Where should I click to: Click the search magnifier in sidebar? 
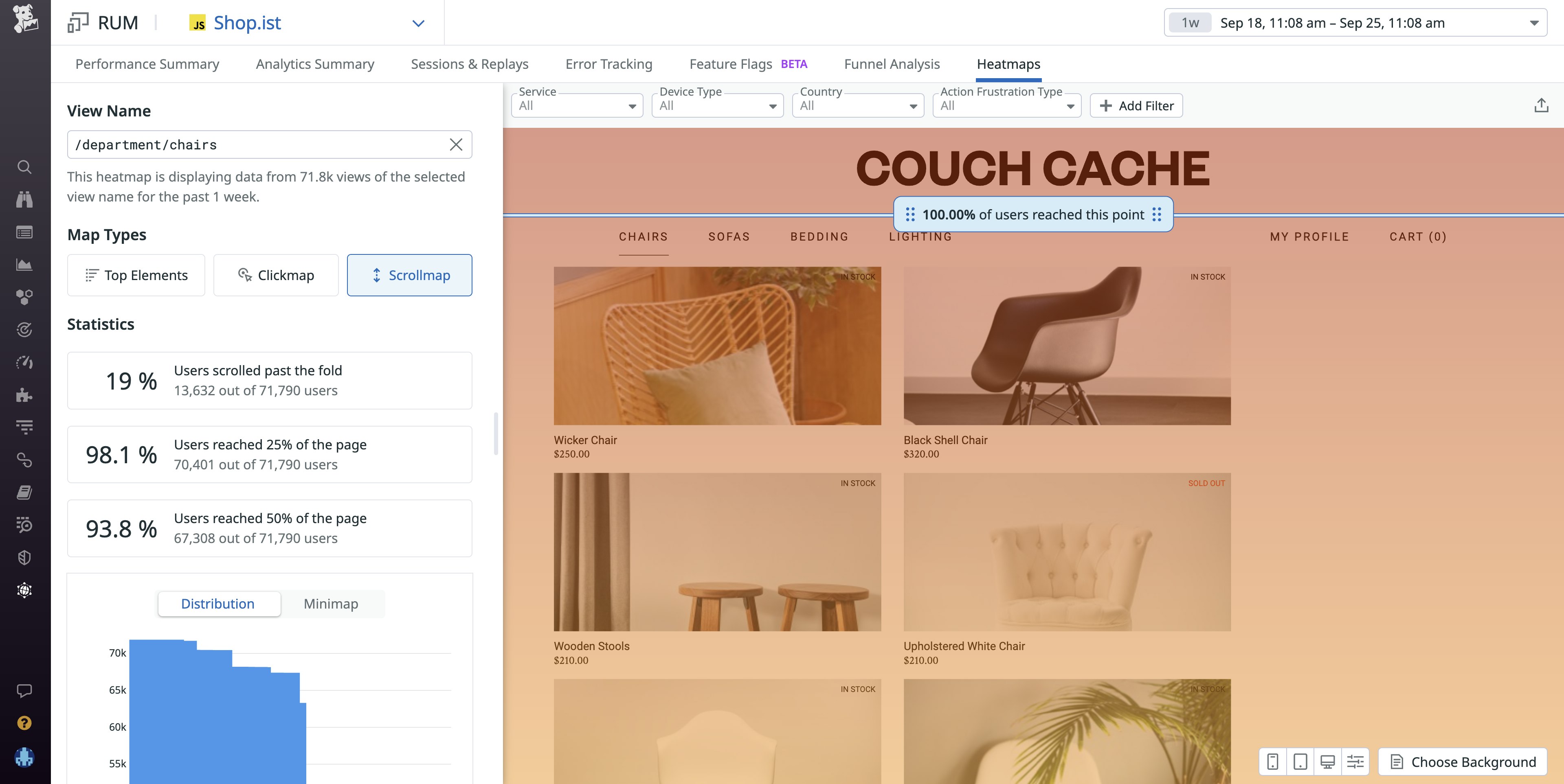[x=24, y=167]
